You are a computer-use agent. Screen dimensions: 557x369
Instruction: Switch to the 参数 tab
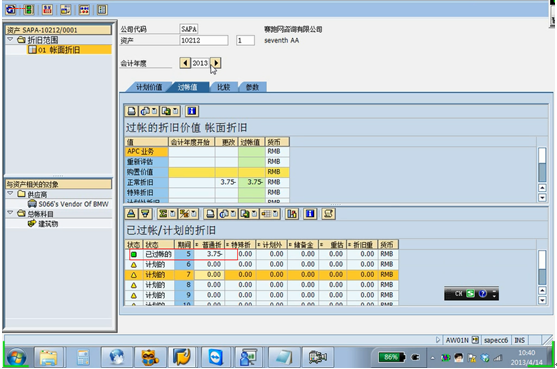click(x=252, y=87)
